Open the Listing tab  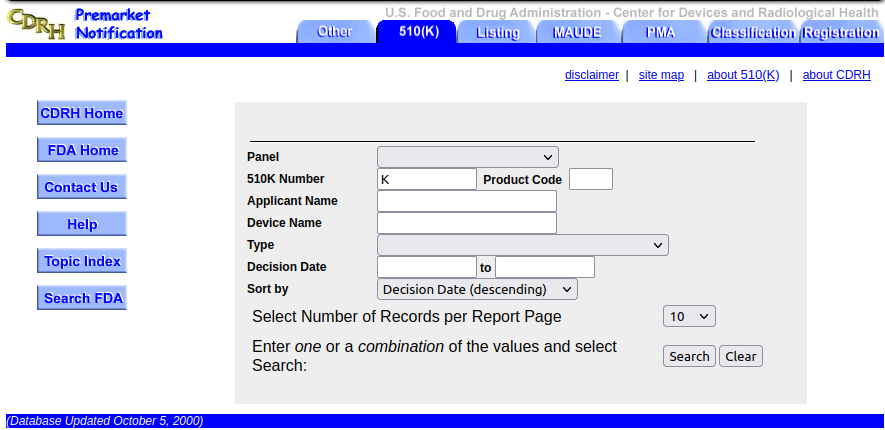(497, 32)
